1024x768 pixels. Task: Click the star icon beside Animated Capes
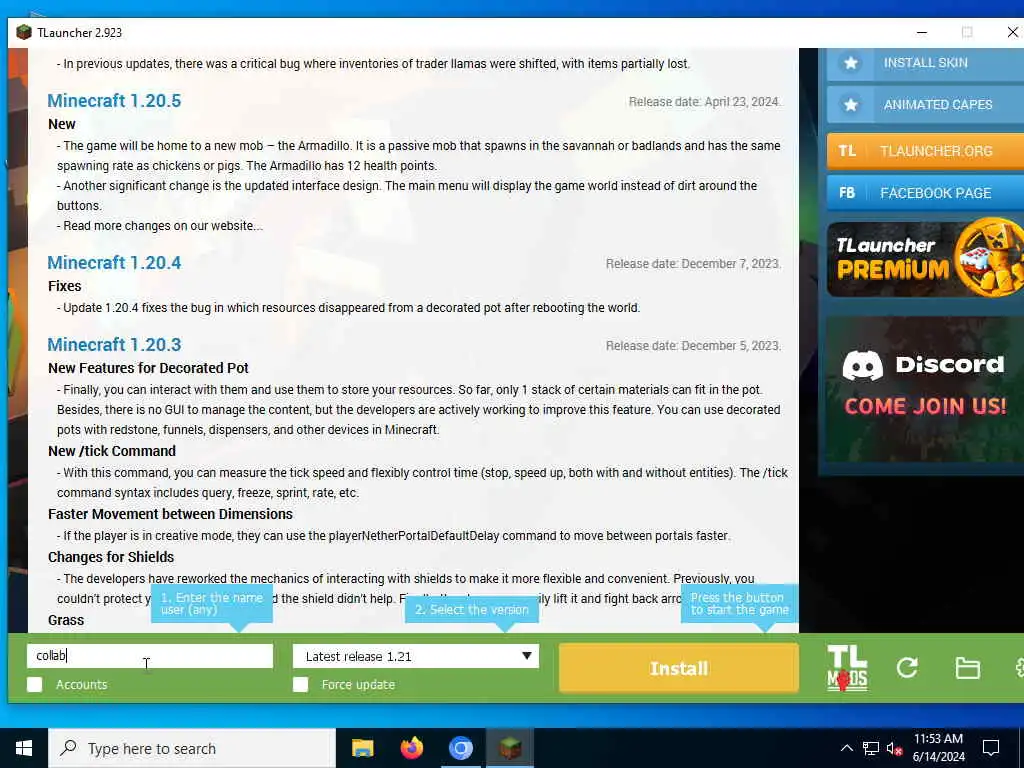850,104
